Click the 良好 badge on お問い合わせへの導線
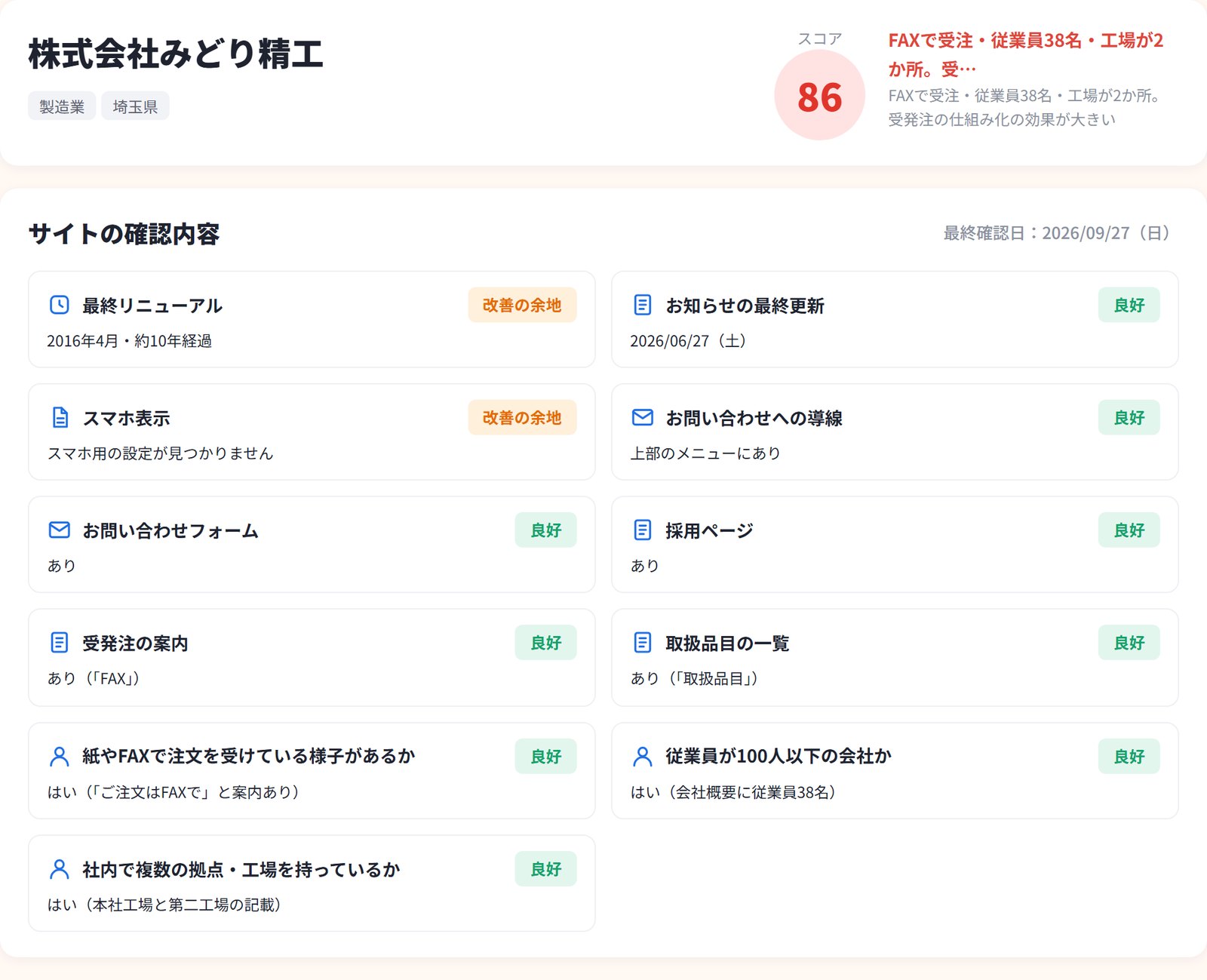The image size is (1207, 980). pyautogui.click(x=1129, y=417)
